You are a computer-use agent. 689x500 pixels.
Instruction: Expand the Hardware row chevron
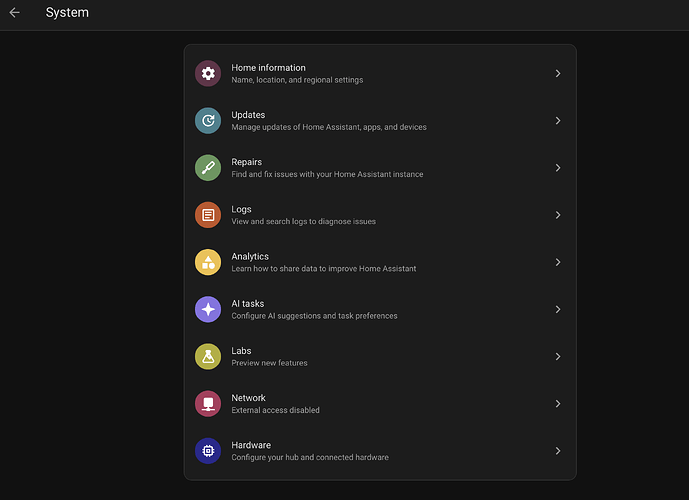click(x=558, y=451)
